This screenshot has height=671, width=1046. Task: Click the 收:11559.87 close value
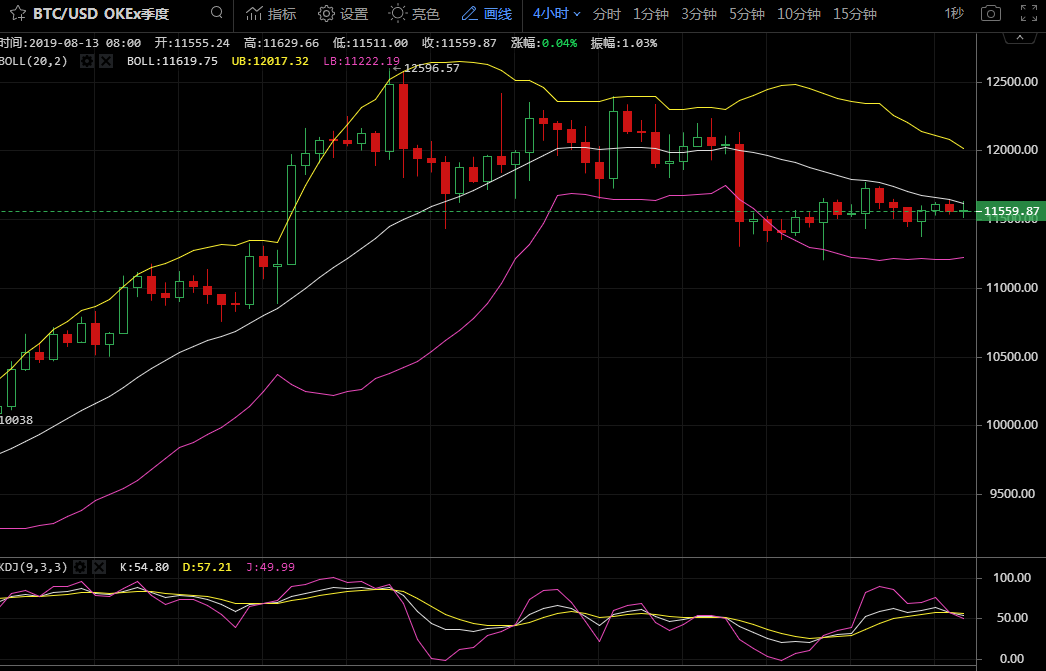459,43
